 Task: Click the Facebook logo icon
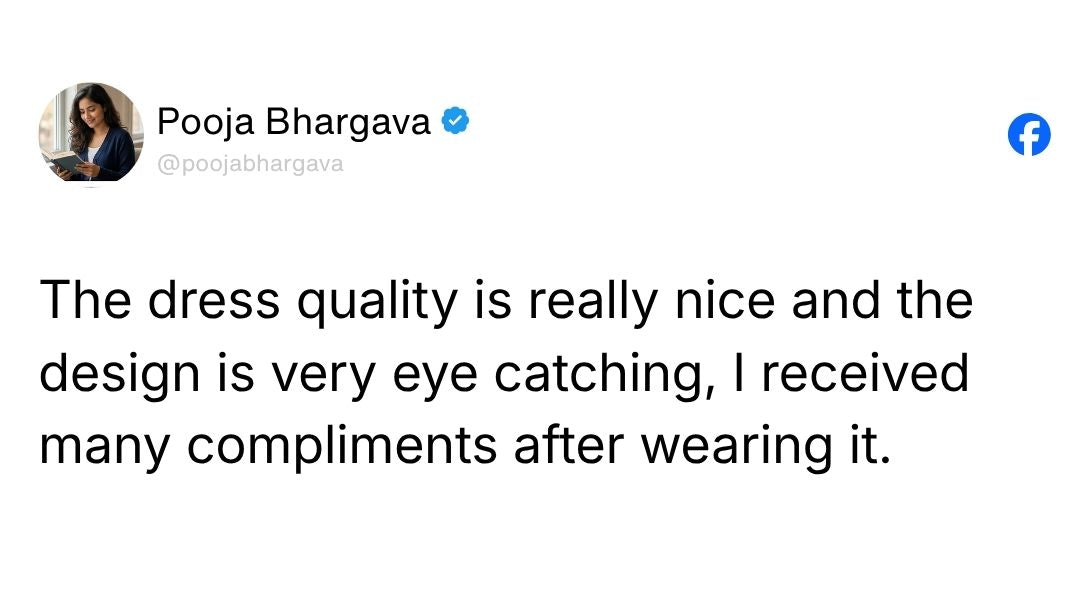coord(1029,134)
